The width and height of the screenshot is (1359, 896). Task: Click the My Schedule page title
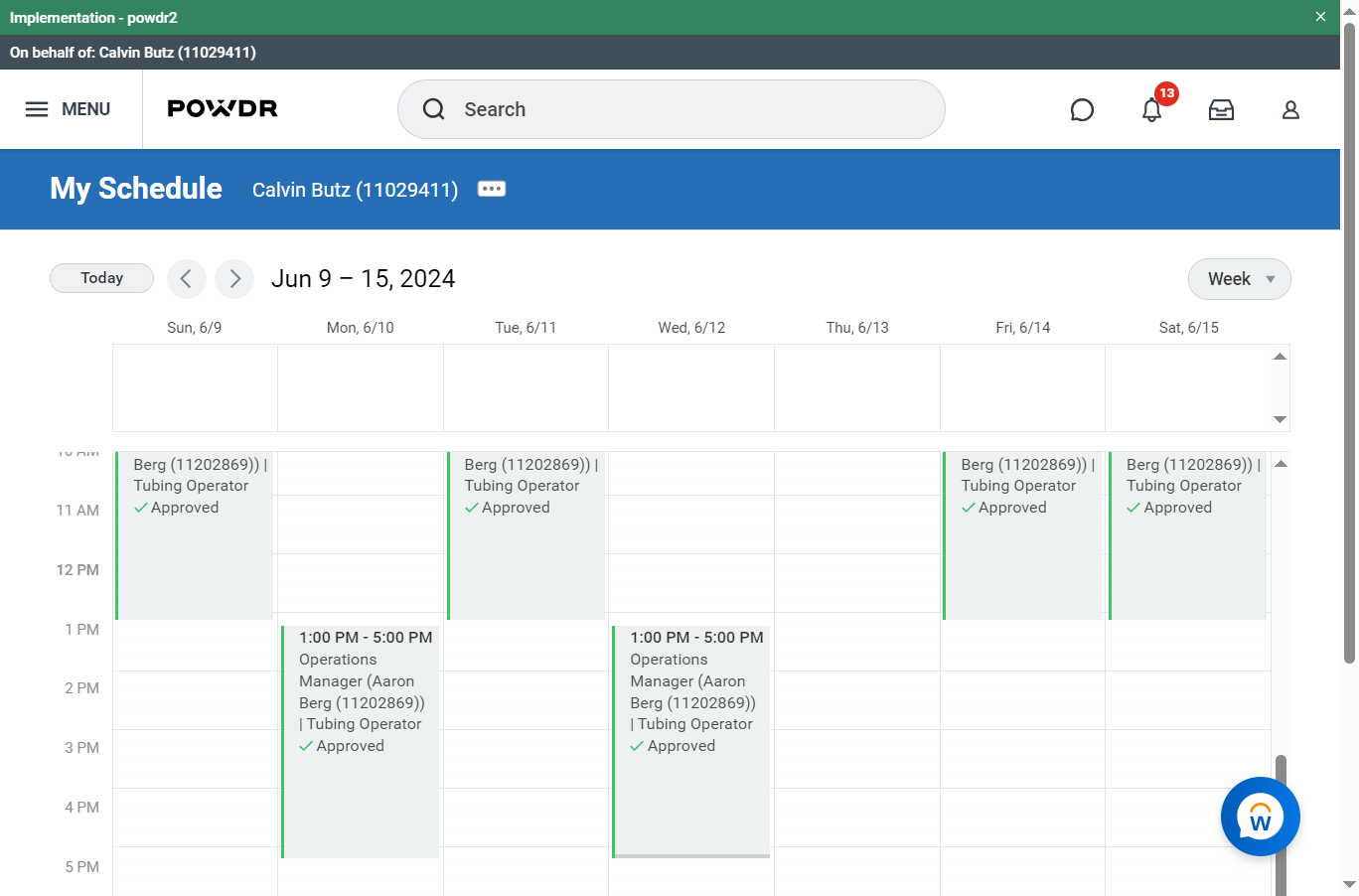136,189
